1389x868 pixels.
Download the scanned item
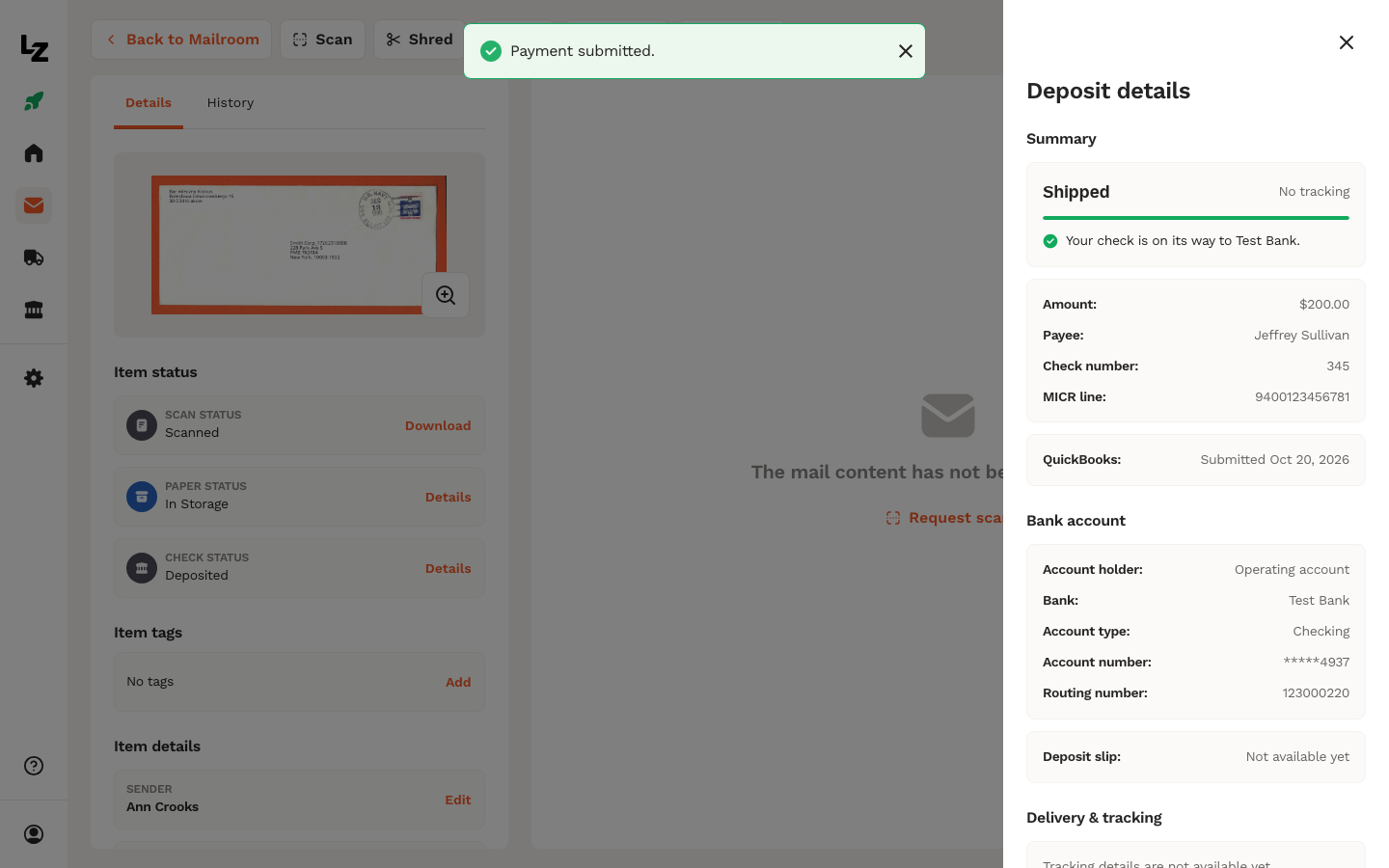click(438, 426)
